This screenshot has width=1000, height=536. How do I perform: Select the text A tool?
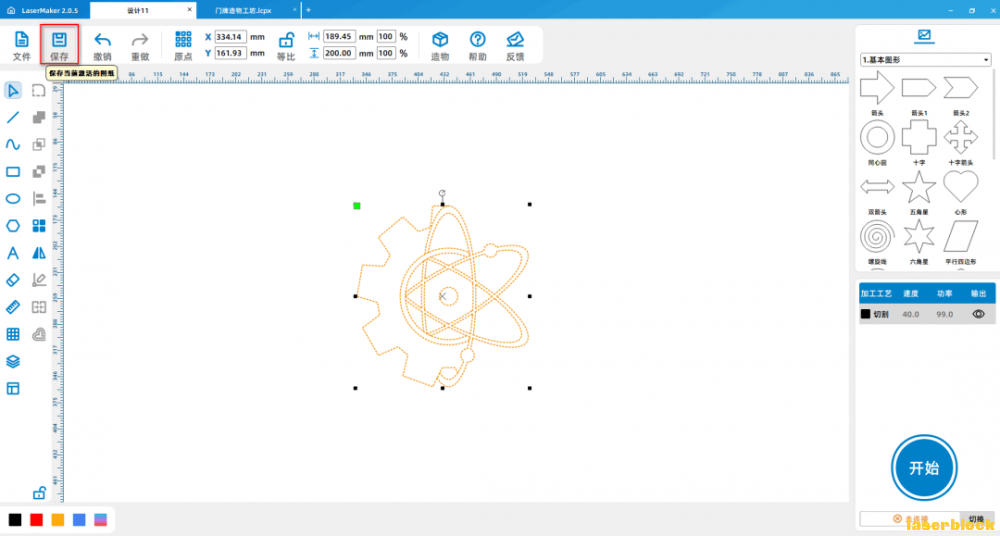point(13,253)
